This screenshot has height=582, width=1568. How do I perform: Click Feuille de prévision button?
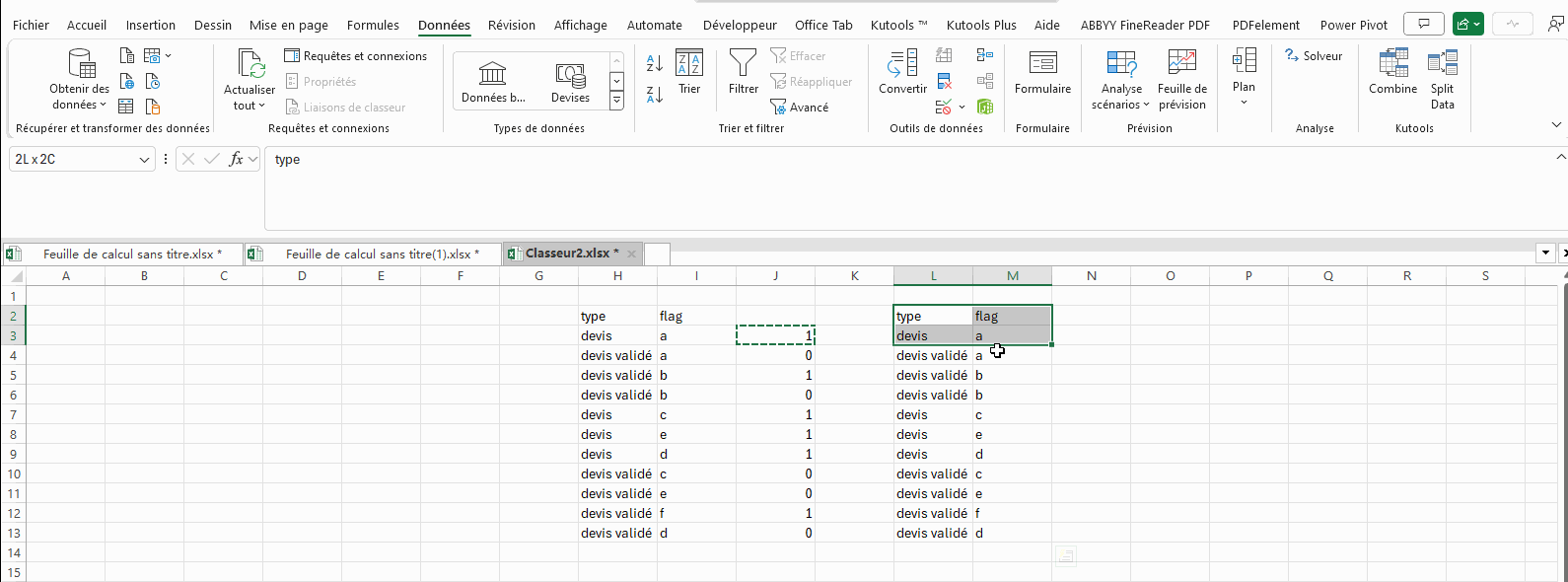coord(1182,79)
